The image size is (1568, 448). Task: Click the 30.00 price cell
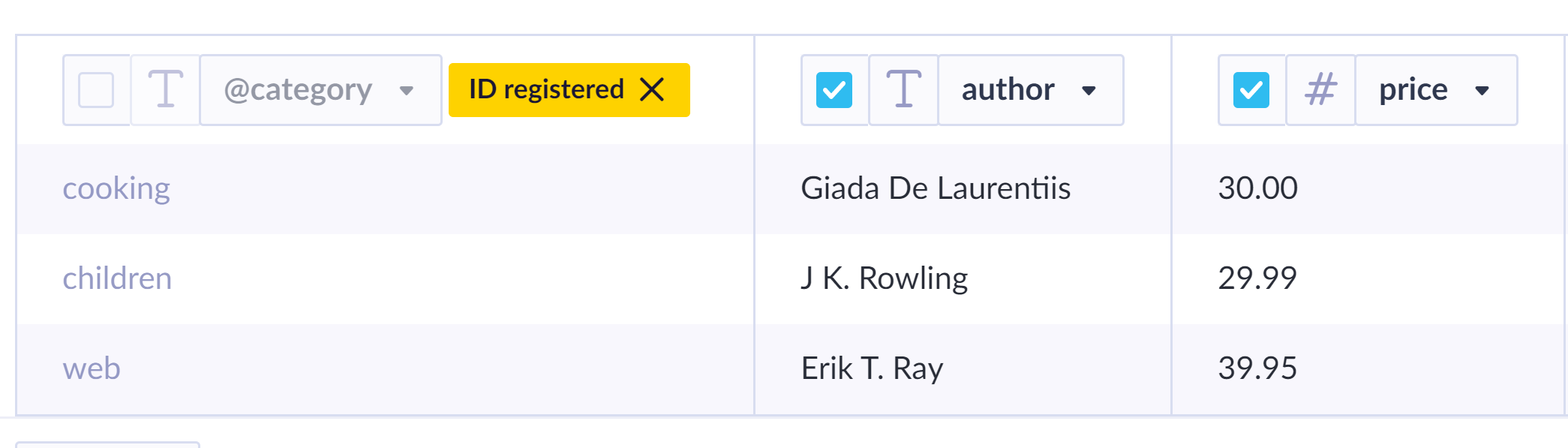click(x=1258, y=188)
